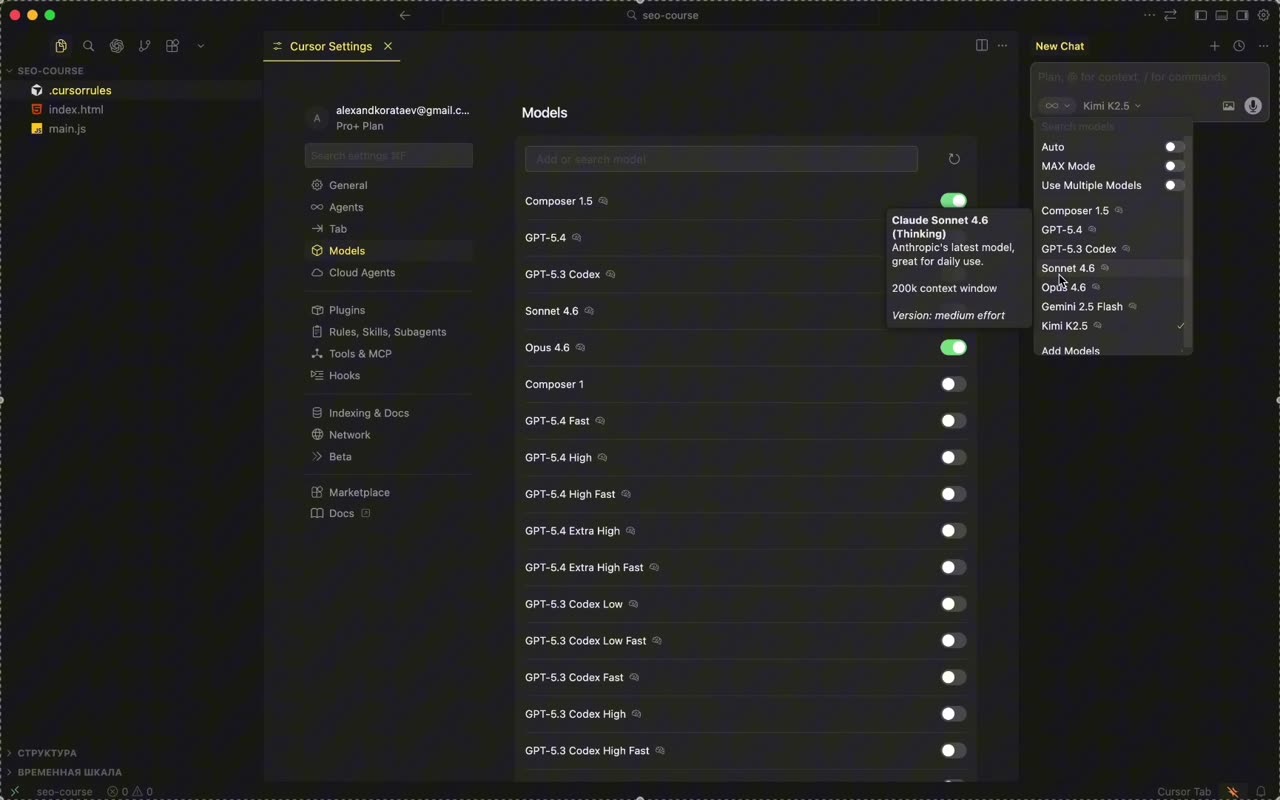Refresh the models list

coord(954,159)
